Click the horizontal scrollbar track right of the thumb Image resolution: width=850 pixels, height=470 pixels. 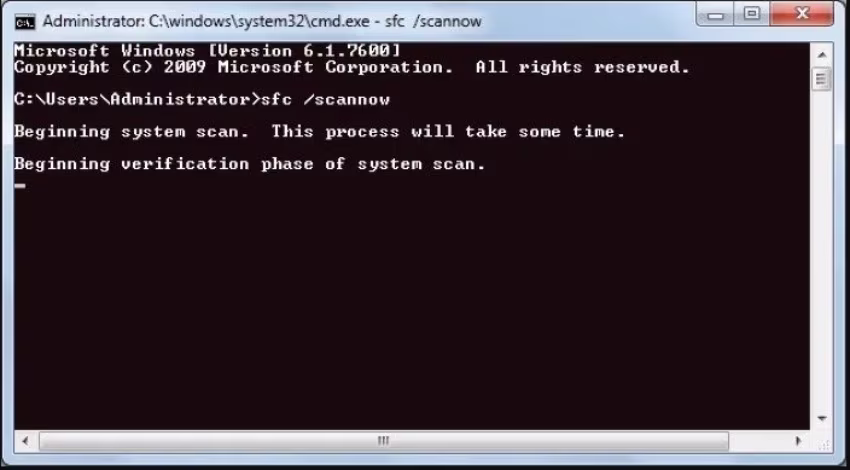(x=758, y=441)
